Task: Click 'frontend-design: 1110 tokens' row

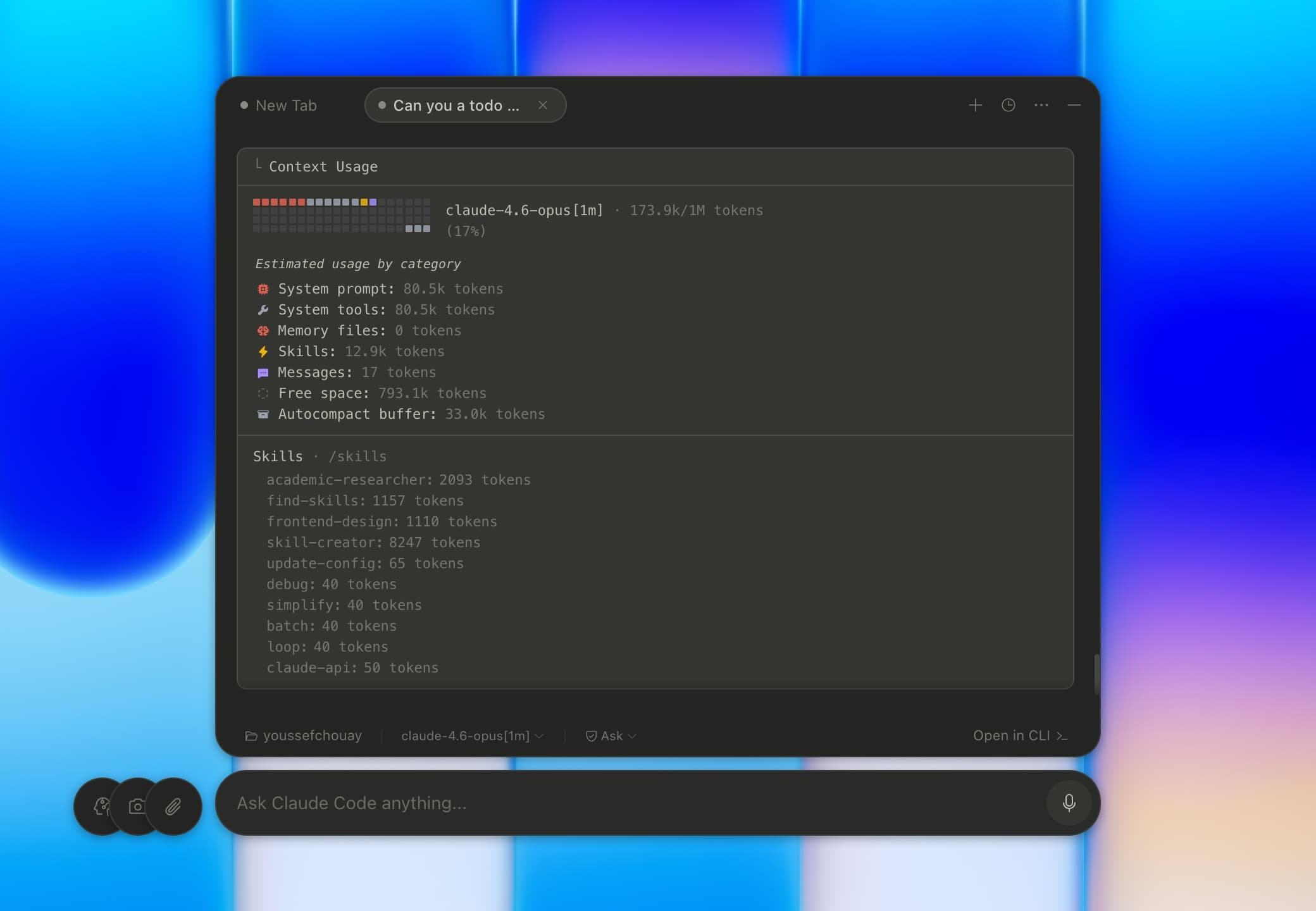Action: coord(382,521)
